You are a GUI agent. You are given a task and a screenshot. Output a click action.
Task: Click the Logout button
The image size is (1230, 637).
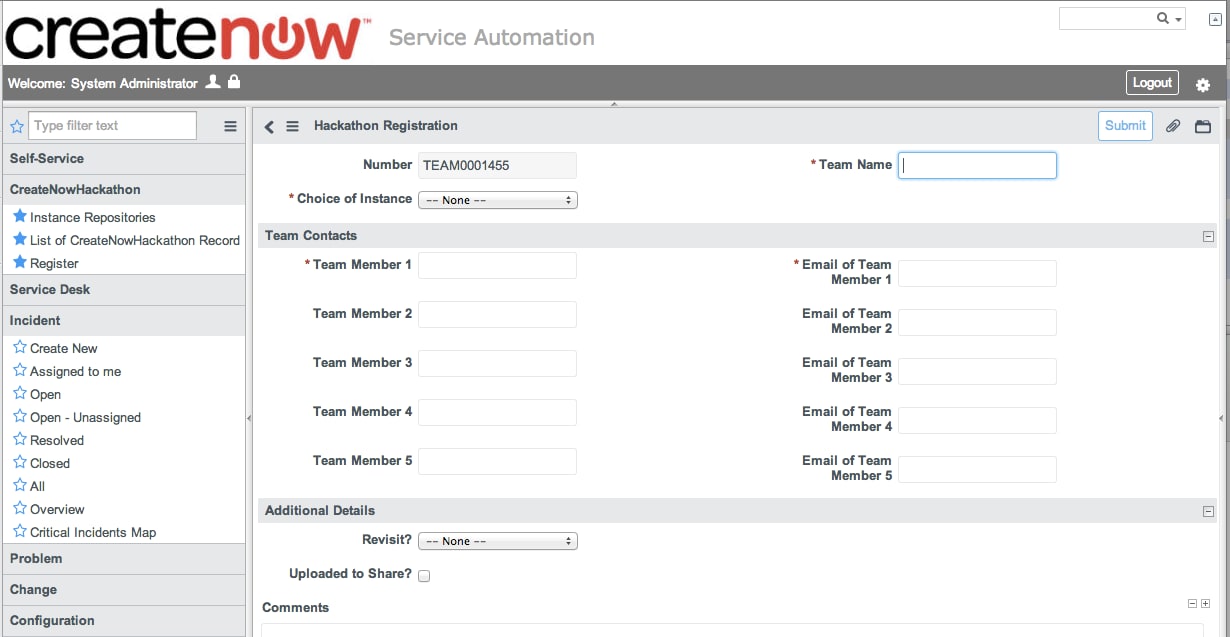click(x=1152, y=83)
